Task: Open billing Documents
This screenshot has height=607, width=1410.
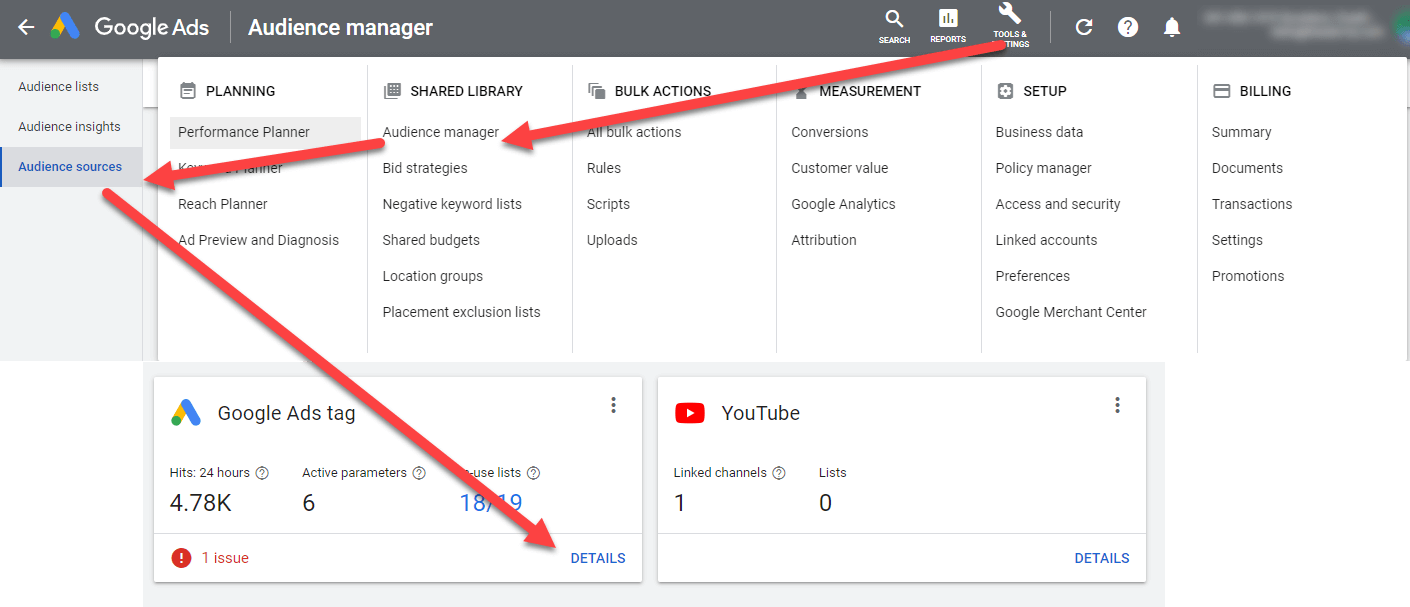Action: pyautogui.click(x=1247, y=168)
